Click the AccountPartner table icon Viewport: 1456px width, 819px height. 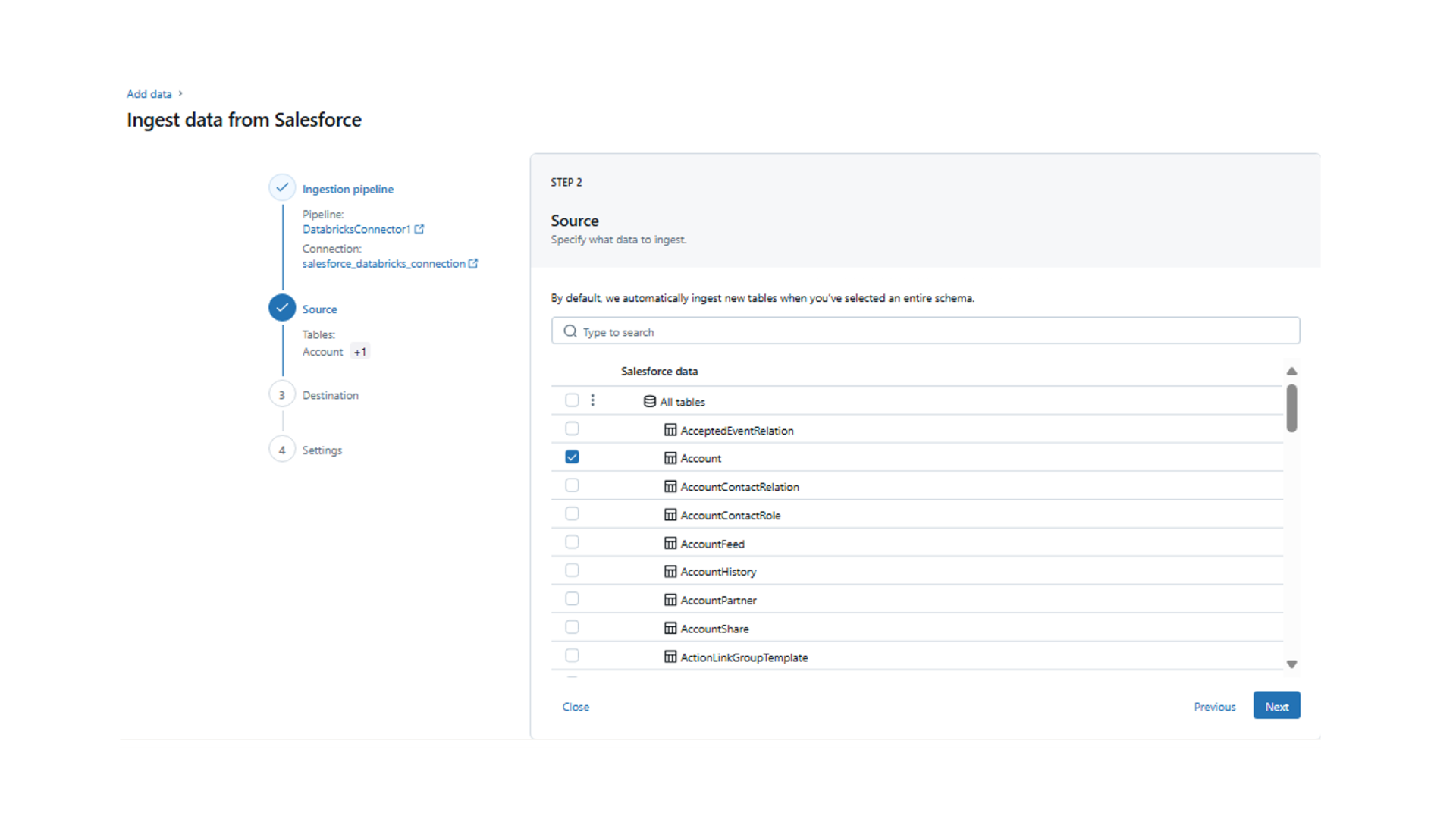click(x=670, y=600)
